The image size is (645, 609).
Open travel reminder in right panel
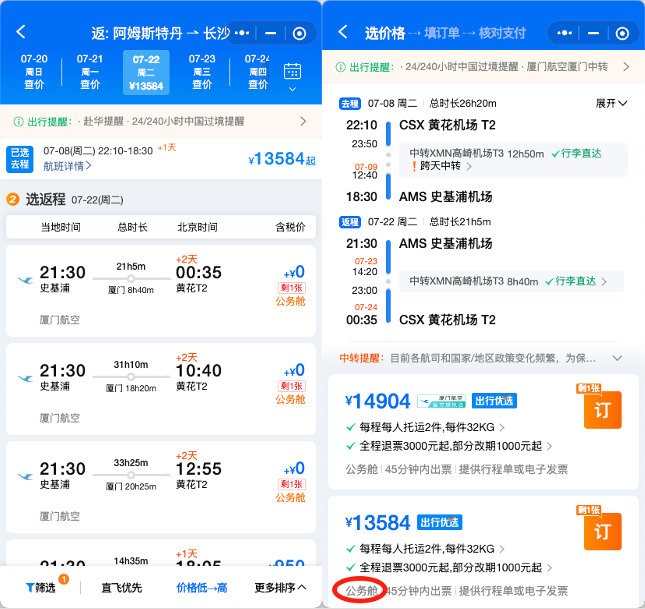483,67
